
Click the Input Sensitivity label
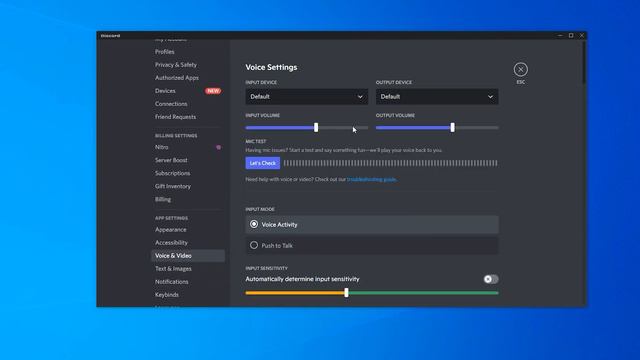(x=267, y=268)
